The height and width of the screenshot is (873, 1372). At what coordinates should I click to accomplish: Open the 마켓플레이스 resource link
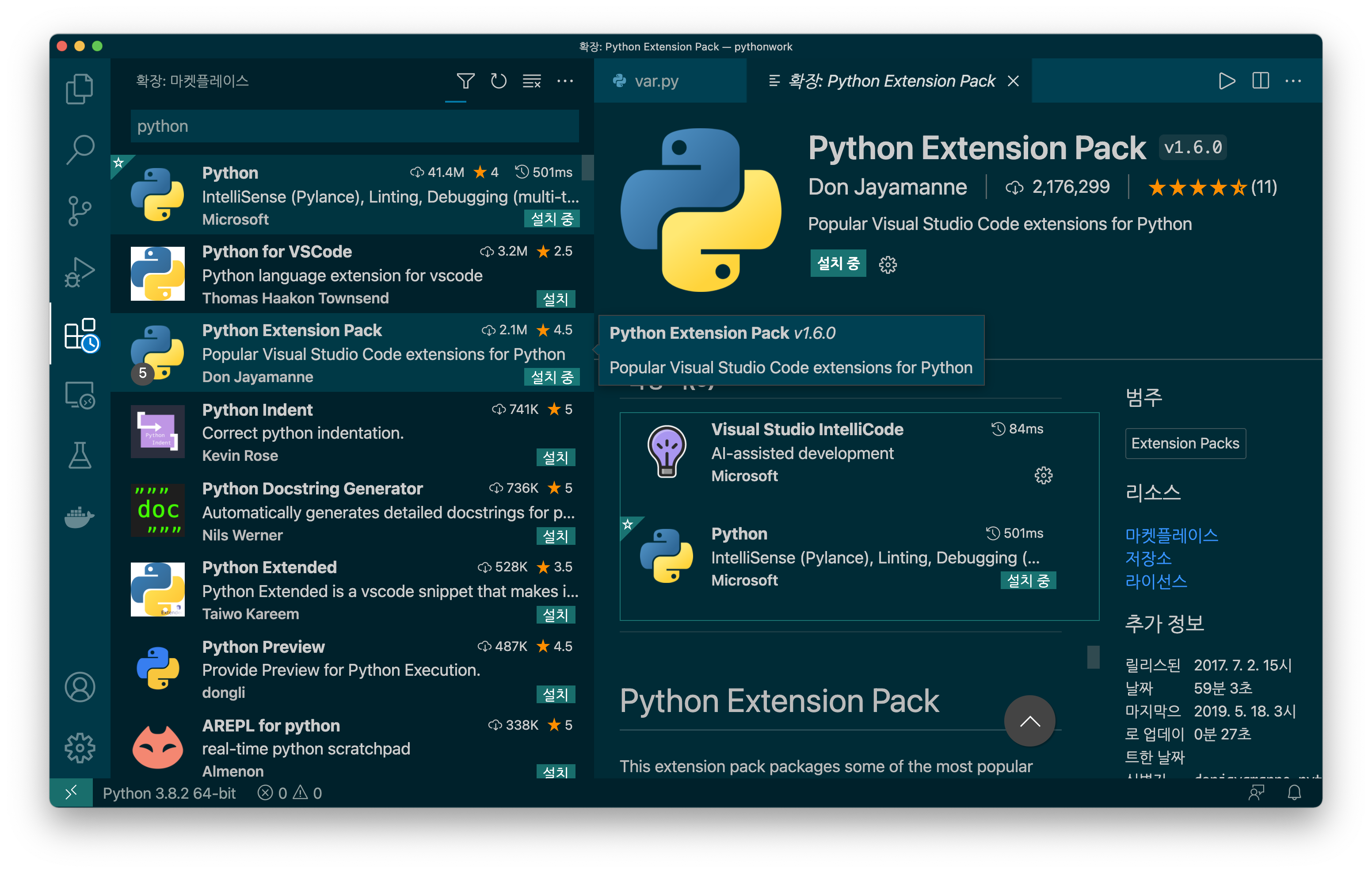point(1171,535)
